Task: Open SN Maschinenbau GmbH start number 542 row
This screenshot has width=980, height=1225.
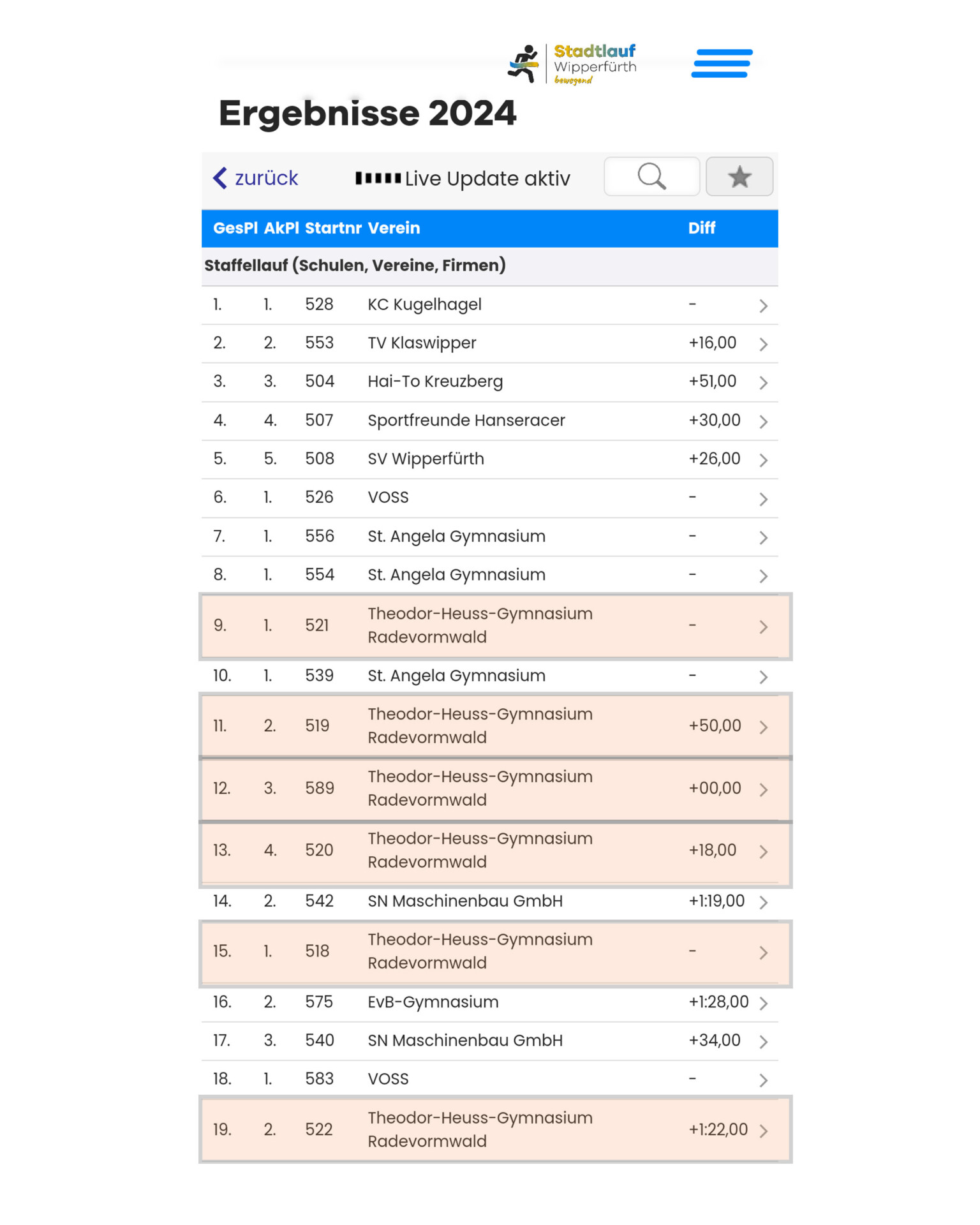Action: (489, 901)
